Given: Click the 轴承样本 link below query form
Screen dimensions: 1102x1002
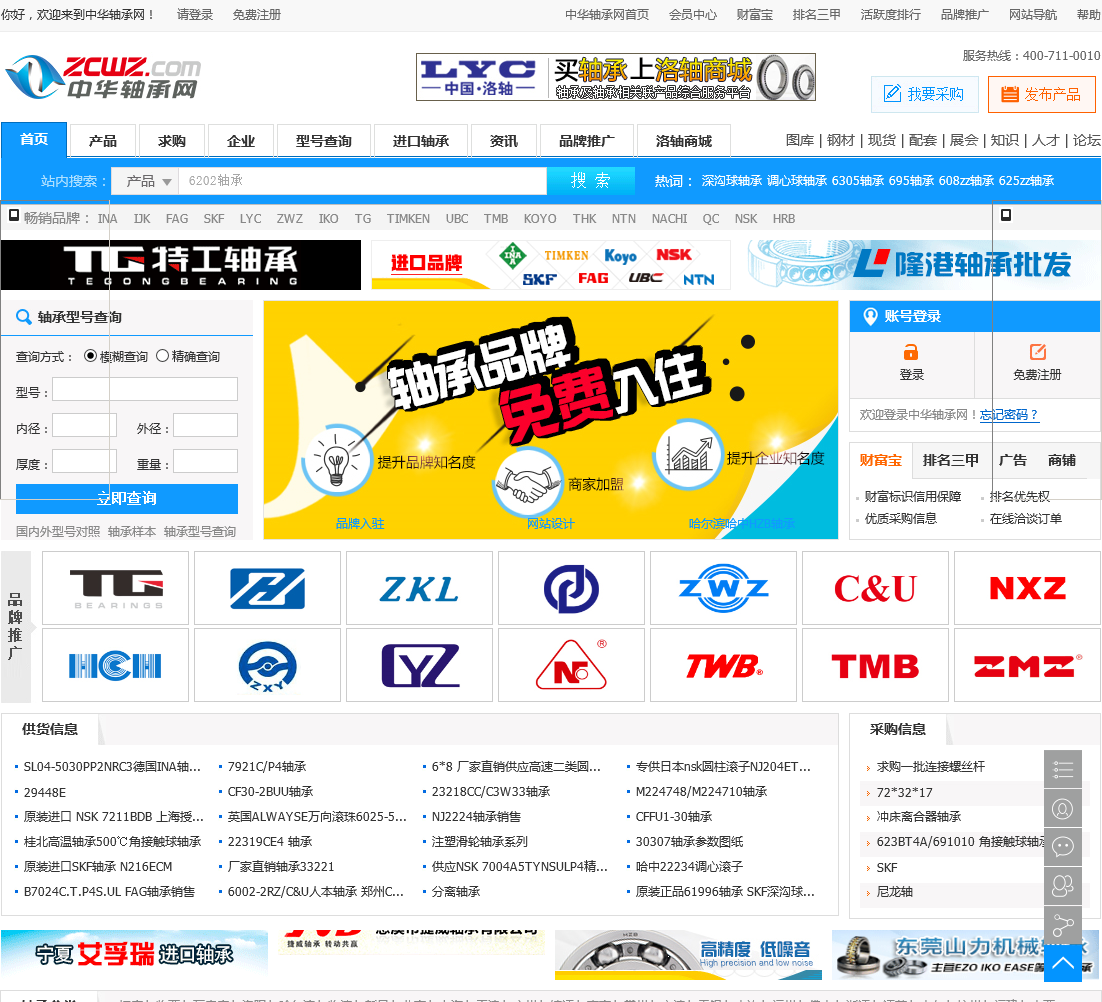Looking at the screenshot, I should click(x=132, y=531).
